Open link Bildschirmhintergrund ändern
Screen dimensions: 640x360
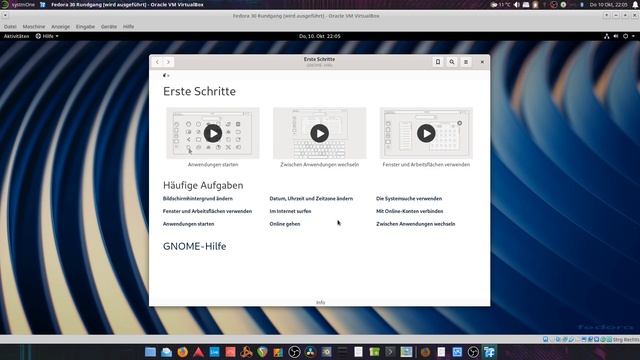(198, 199)
